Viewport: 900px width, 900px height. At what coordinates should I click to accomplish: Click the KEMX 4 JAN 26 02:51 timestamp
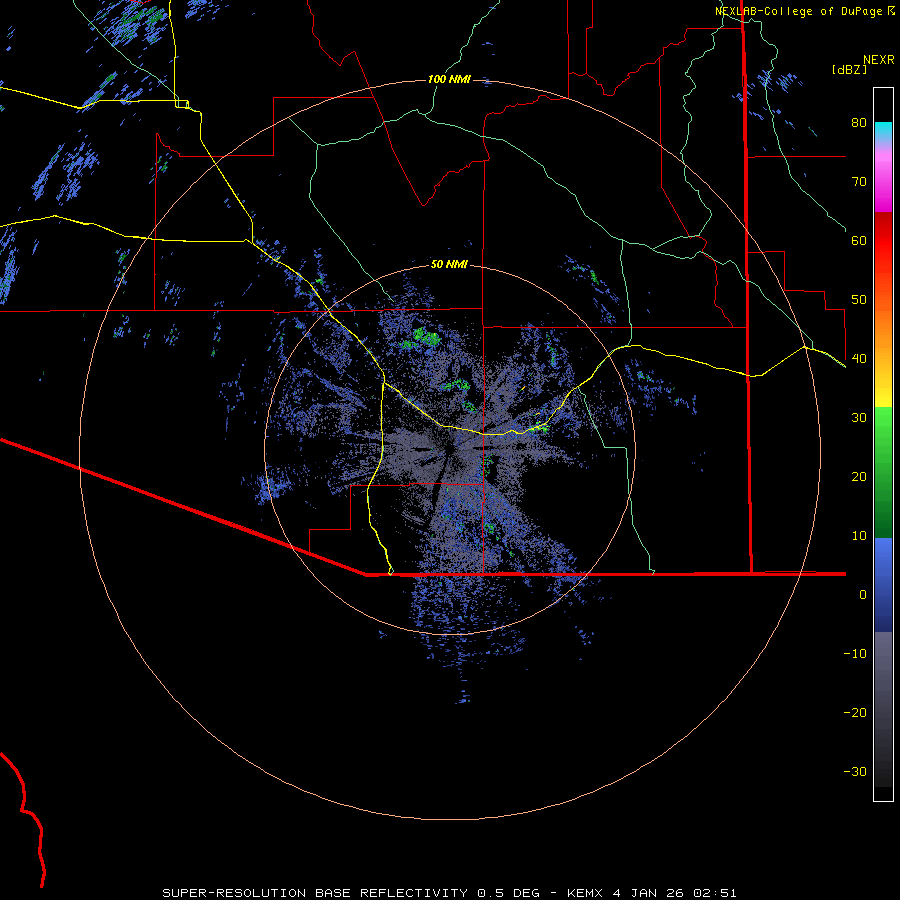[x=651, y=893]
